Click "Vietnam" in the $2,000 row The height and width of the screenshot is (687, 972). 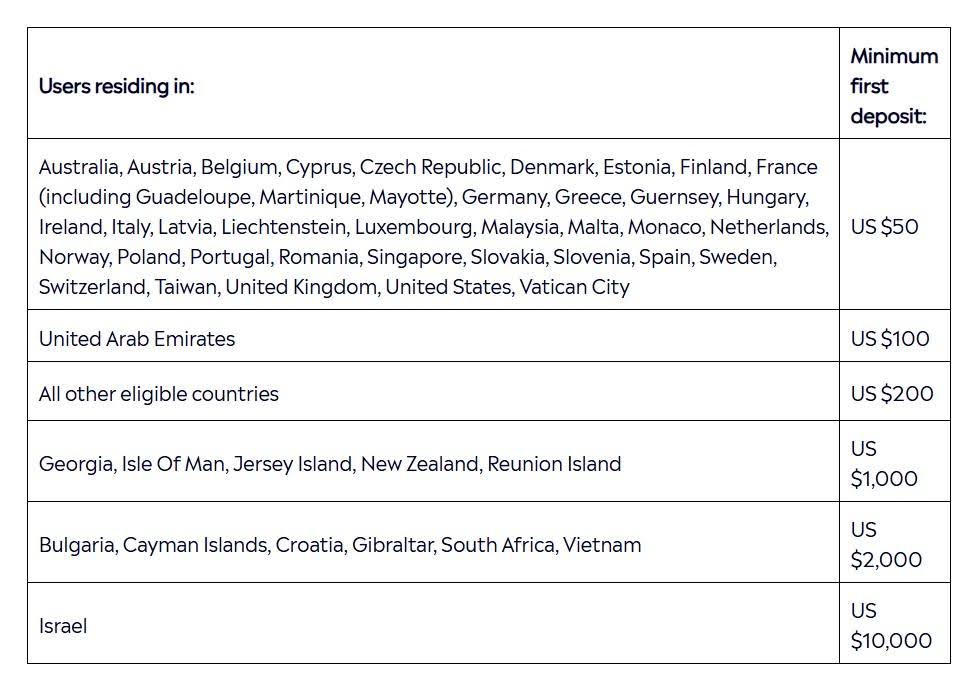[602, 545]
